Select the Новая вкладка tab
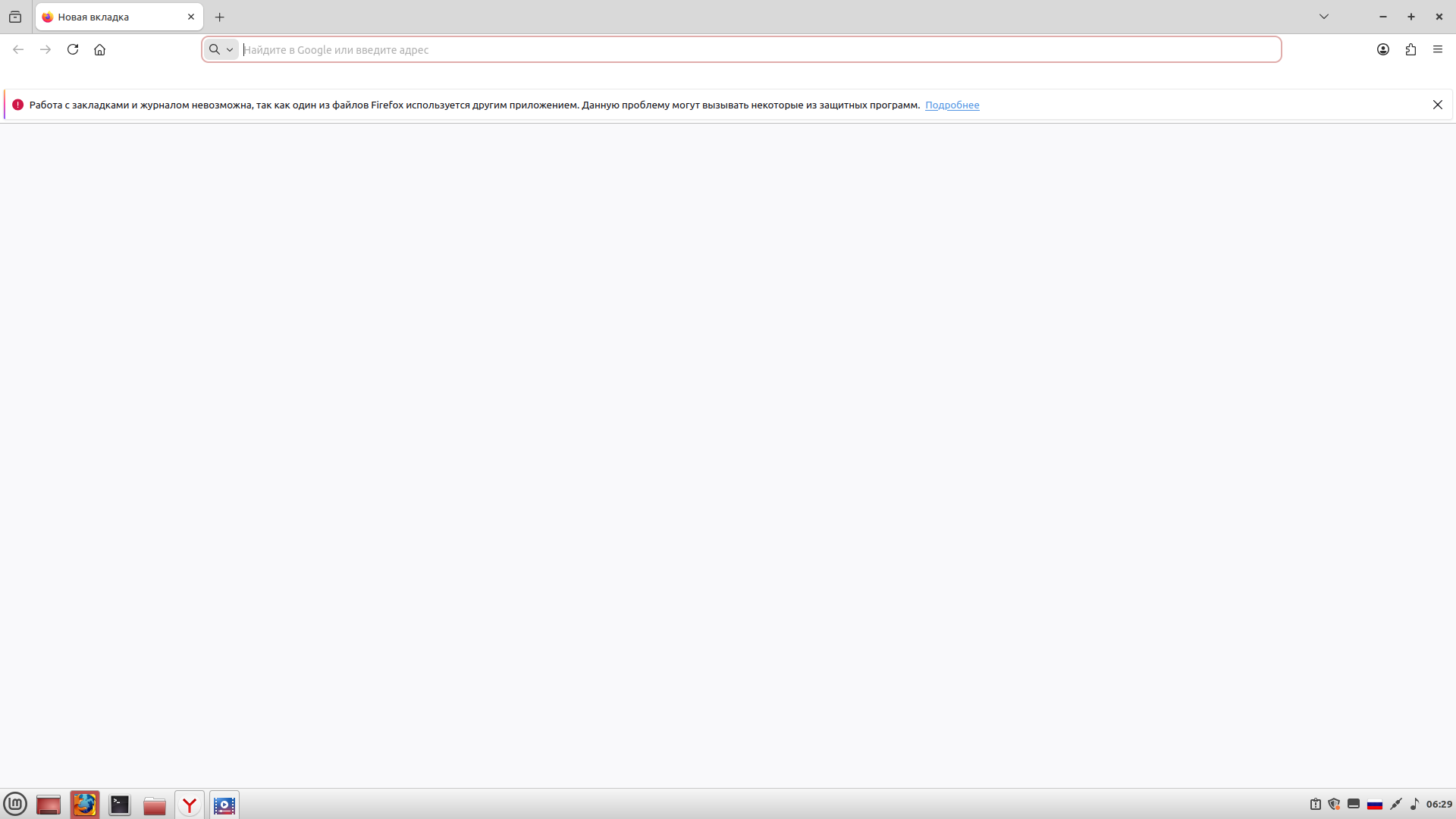The height and width of the screenshot is (819, 1456). pyautogui.click(x=106, y=17)
